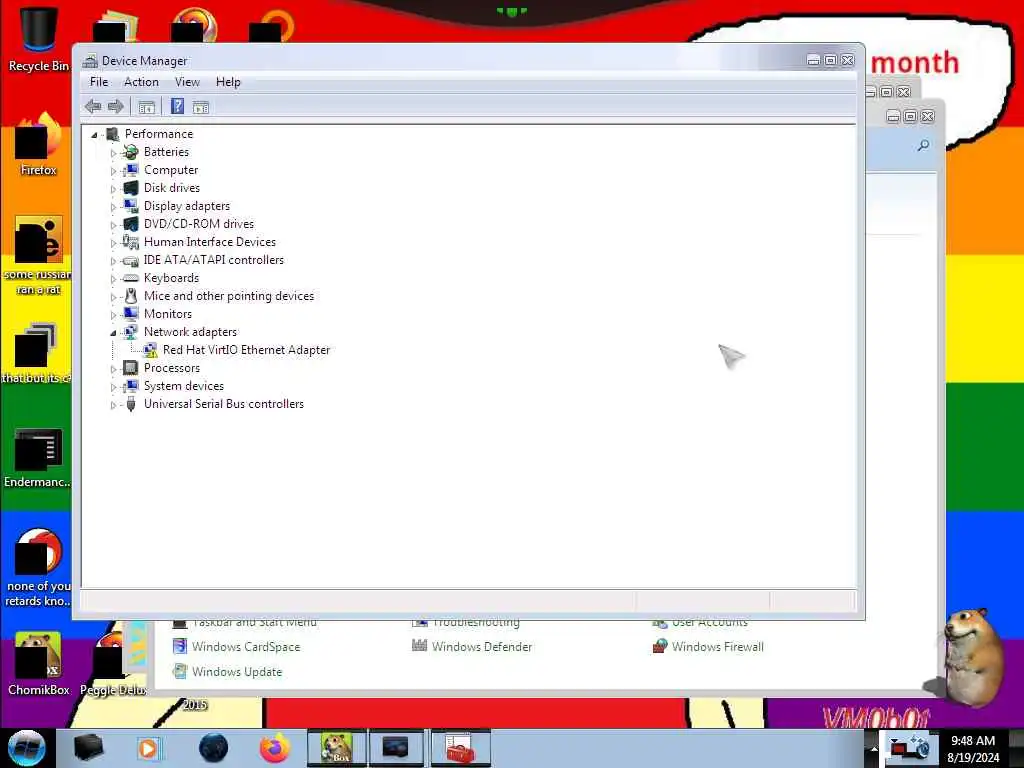The height and width of the screenshot is (768, 1024).
Task: Select the Processors category
Action: tap(172, 368)
